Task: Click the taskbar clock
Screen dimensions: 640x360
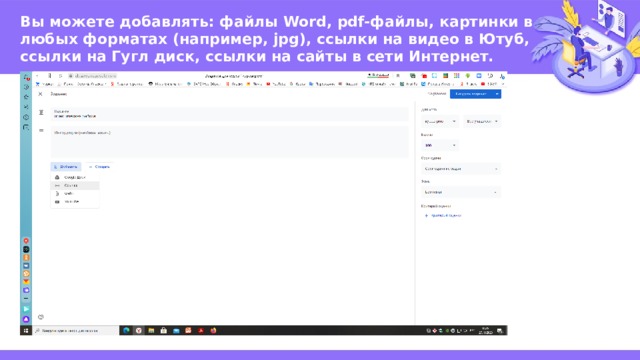Action: pyautogui.click(x=486, y=331)
